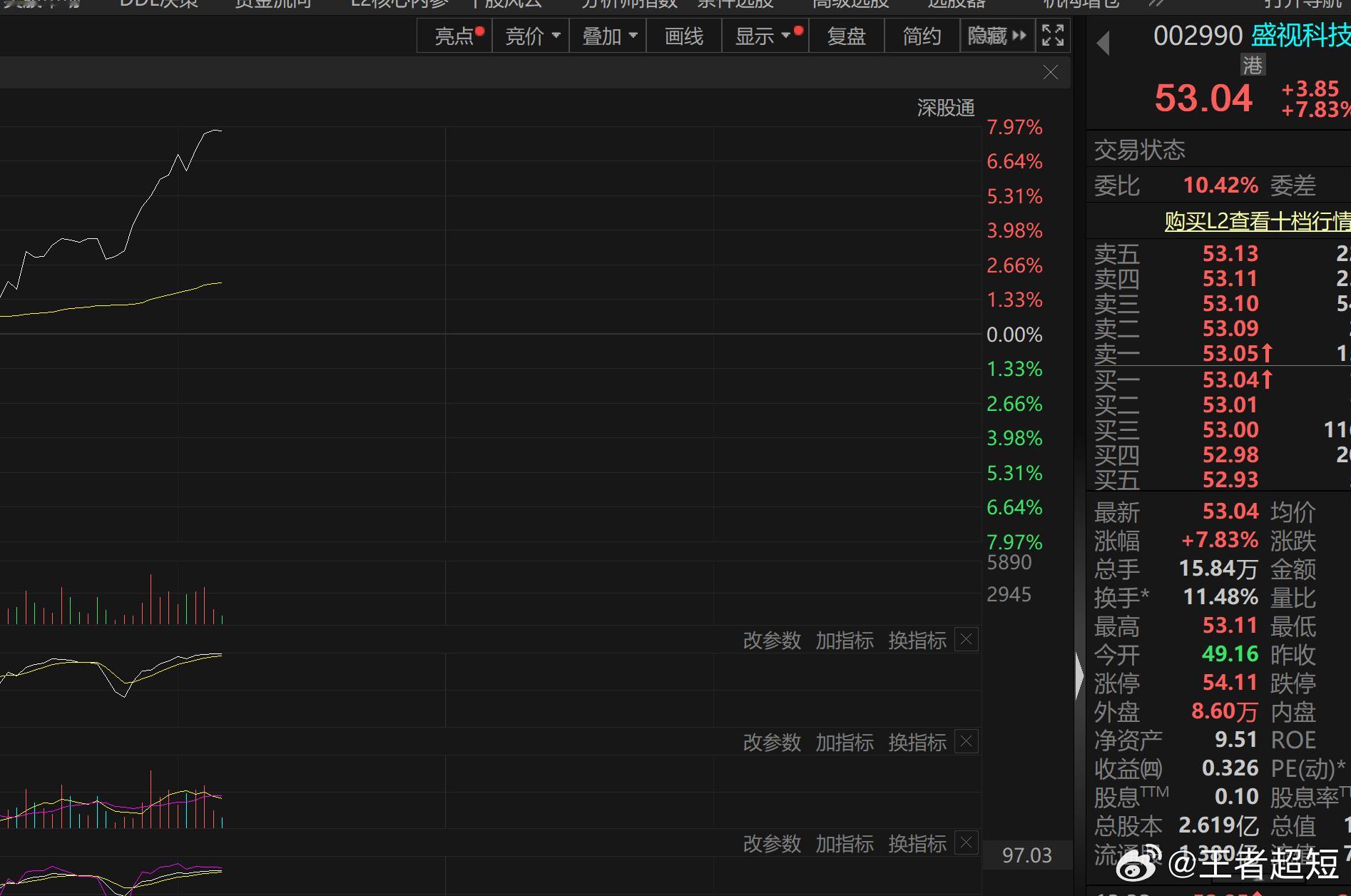
Task: Select stock code 002990
Action: click(x=1198, y=36)
